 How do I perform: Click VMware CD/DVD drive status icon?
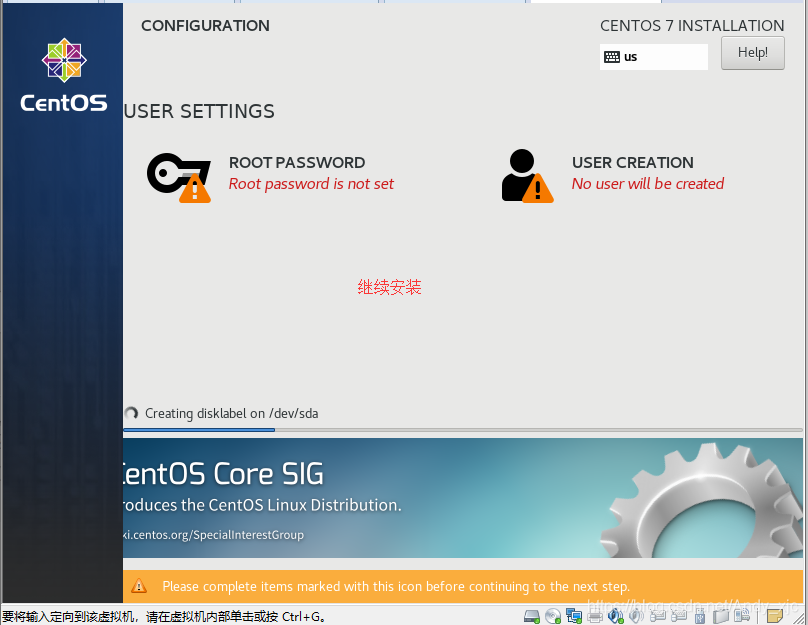click(x=553, y=616)
